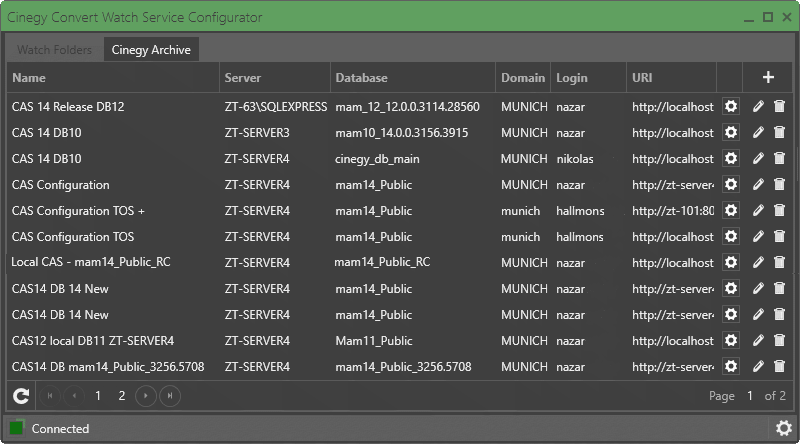
Task: Delete the CAS Configuration TOS + entry
Action: tap(779, 210)
